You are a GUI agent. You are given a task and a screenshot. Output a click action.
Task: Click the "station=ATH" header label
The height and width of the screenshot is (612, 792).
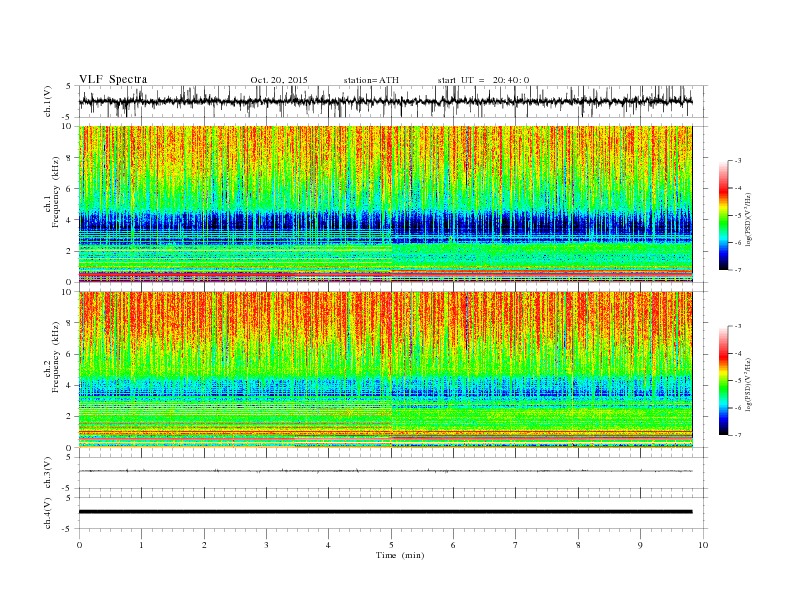pyautogui.click(x=371, y=80)
